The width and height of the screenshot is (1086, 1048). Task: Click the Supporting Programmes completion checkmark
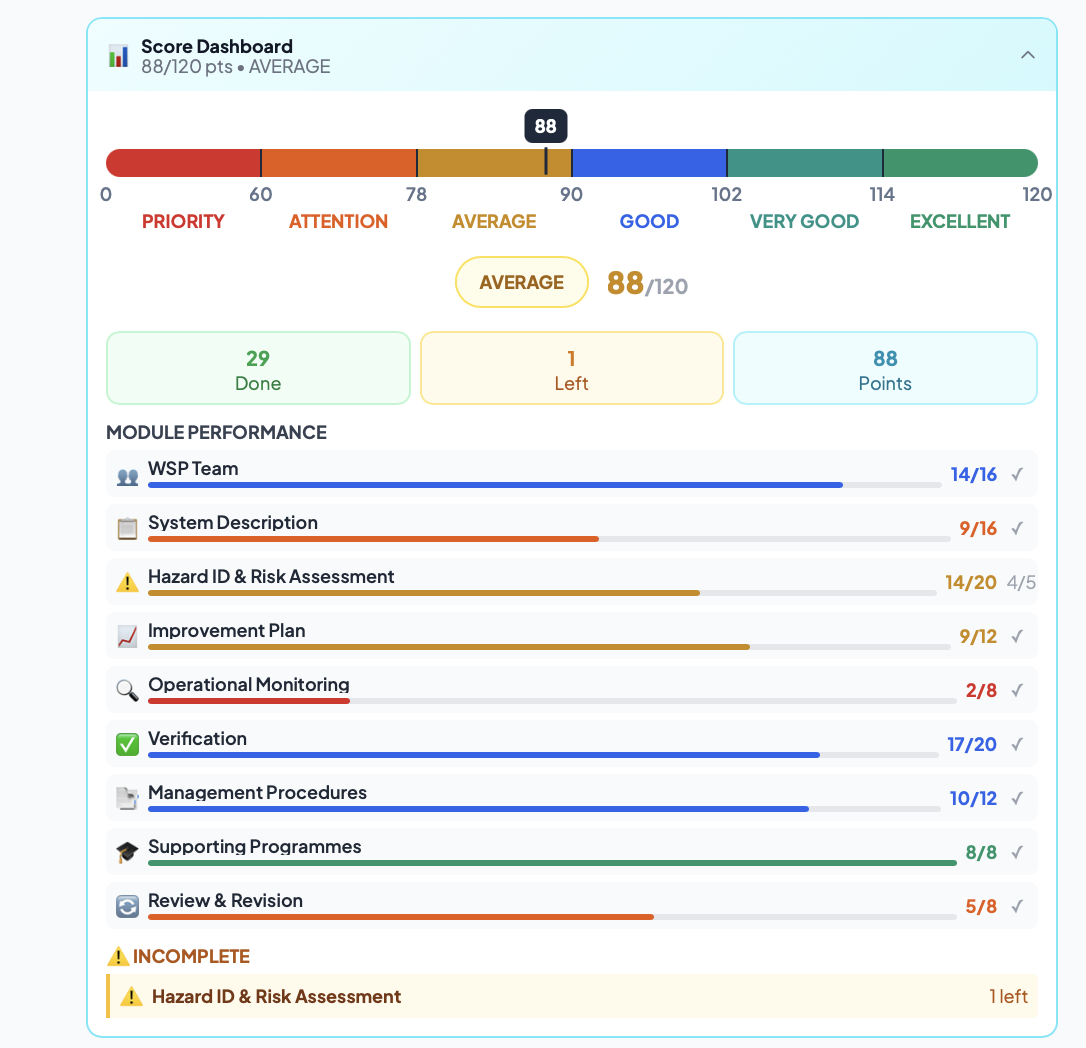point(1017,853)
